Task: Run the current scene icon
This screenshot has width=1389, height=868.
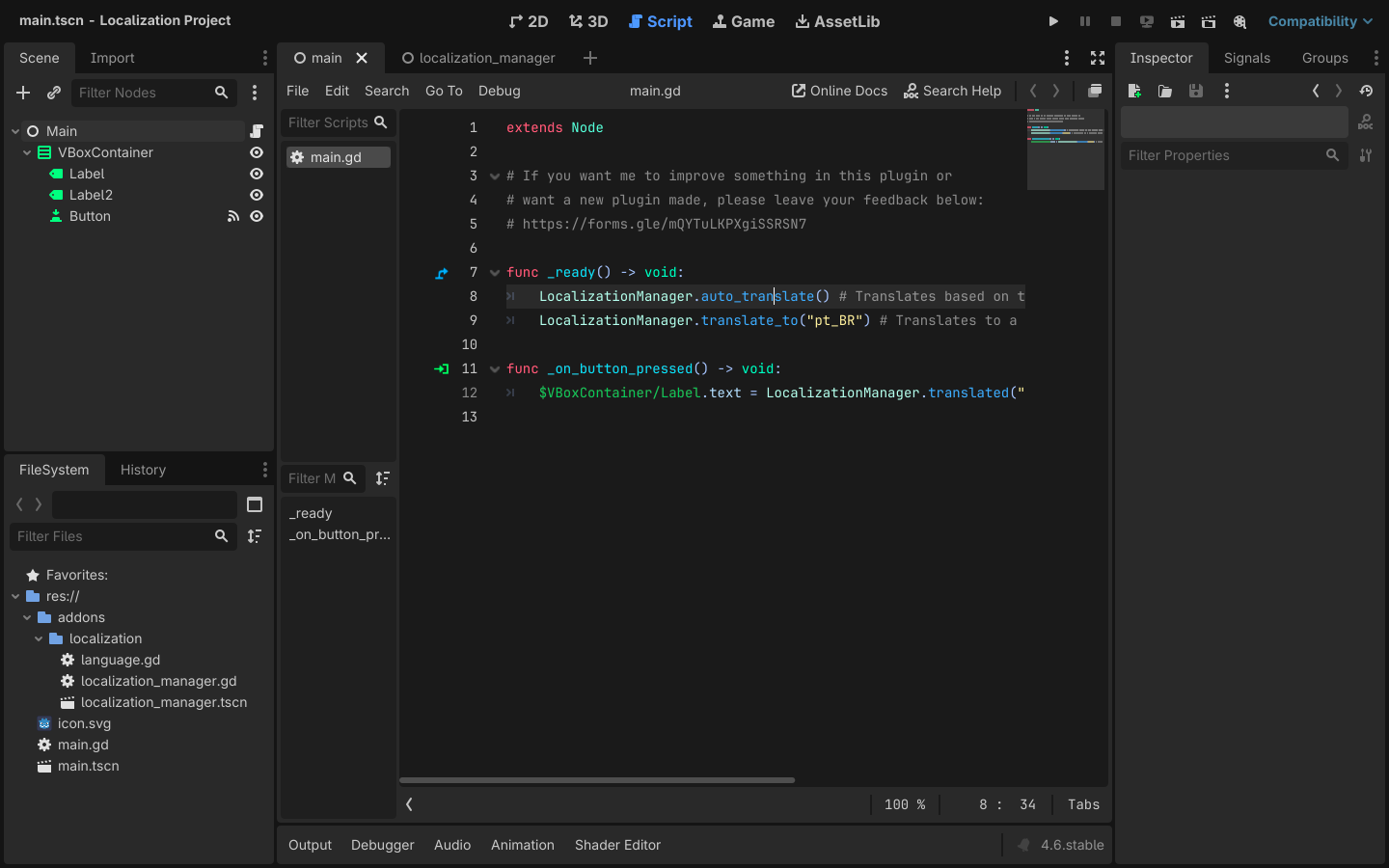Action: point(1178,21)
